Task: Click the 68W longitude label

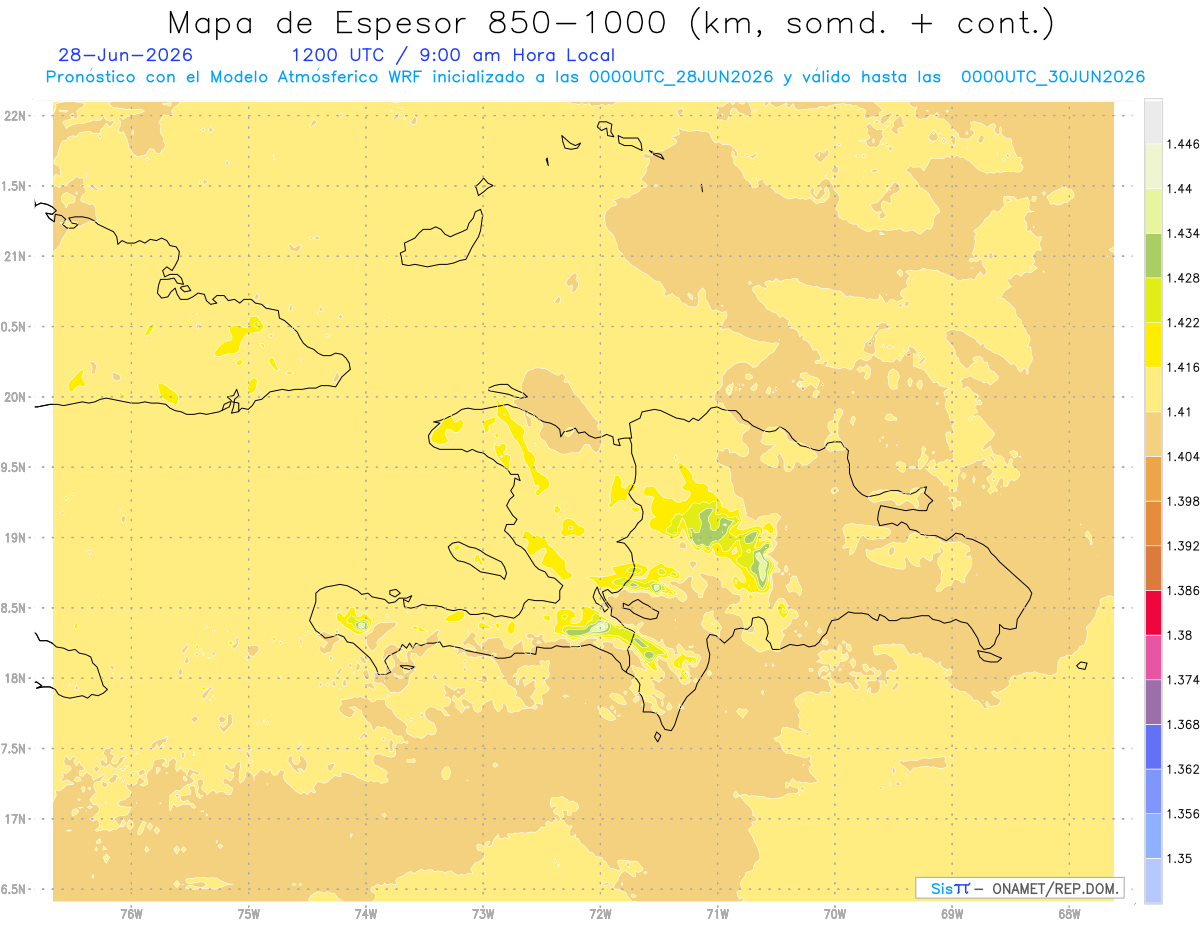Action: 1069,915
